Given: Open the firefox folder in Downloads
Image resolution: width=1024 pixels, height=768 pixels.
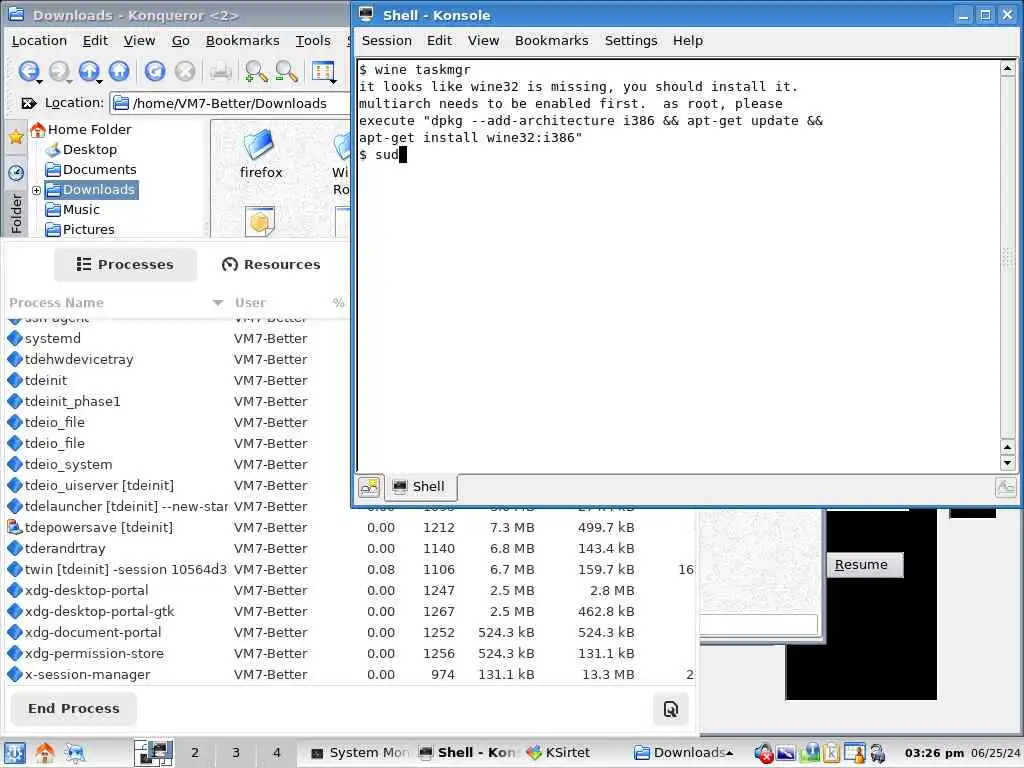Looking at the screenshot, I should [261, 154].
